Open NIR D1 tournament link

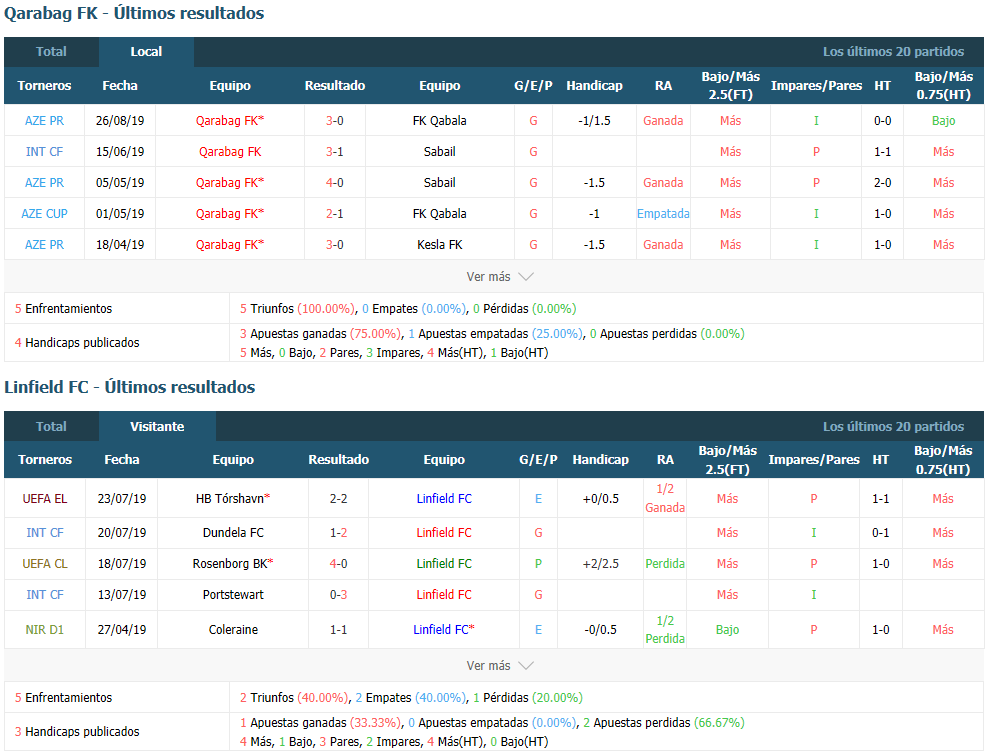tap(45, 630)
